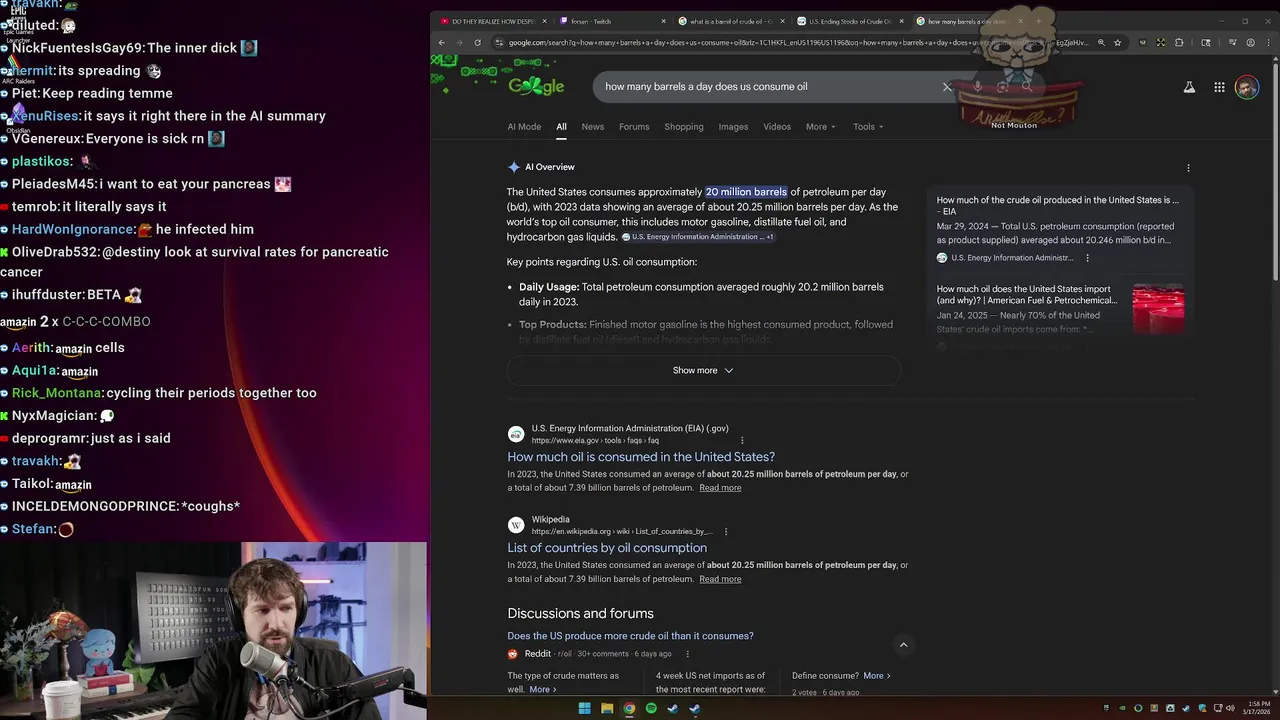
Task: Expand 'Define consume?' More link
Action: click(877, 676)
